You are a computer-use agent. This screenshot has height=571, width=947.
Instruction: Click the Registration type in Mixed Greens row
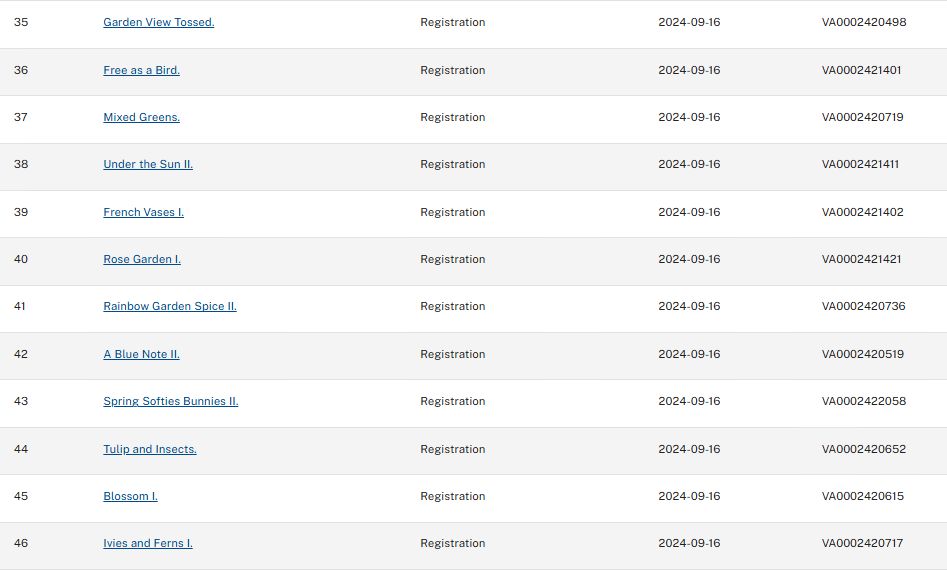pyautogui.click(x=452, y=117)
